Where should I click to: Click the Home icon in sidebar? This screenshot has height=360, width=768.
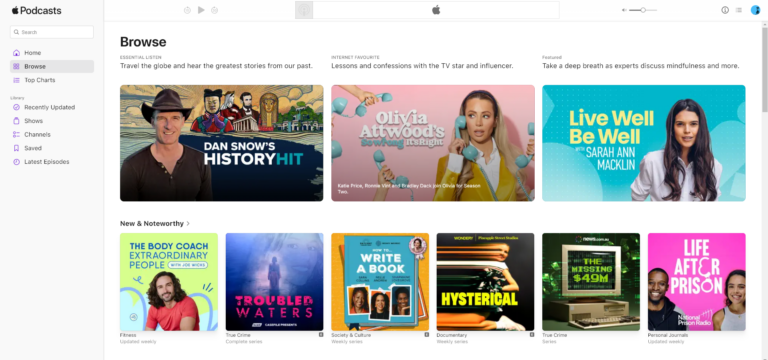16,53
